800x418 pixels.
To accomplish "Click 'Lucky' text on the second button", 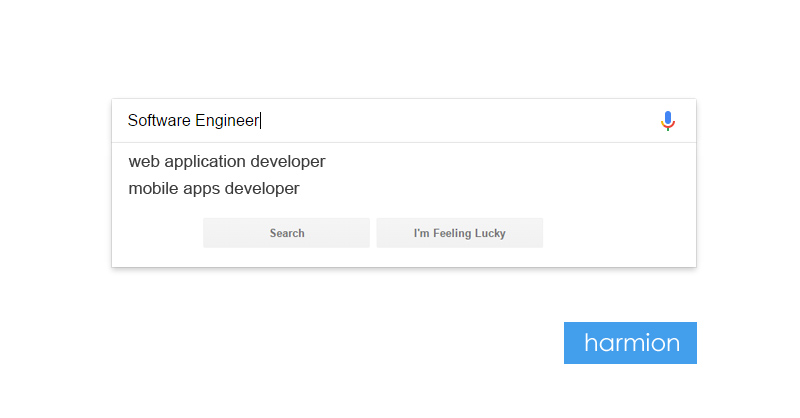I will [490, 234].
